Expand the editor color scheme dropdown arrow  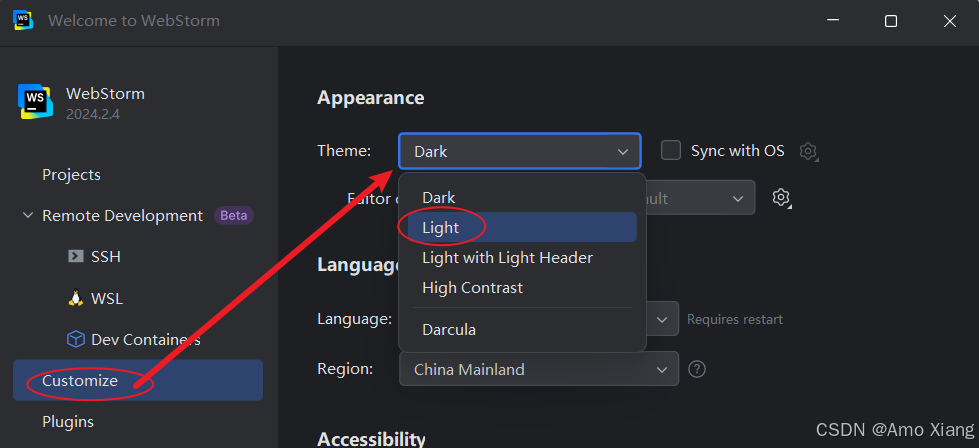click(x=738, y=198)
